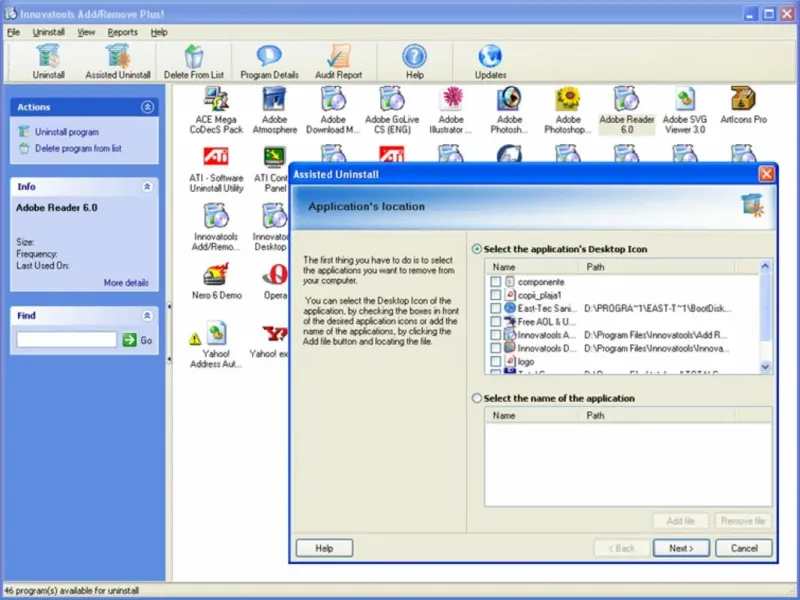Click Delete From List toolbar icon

[x=194, y=61]
